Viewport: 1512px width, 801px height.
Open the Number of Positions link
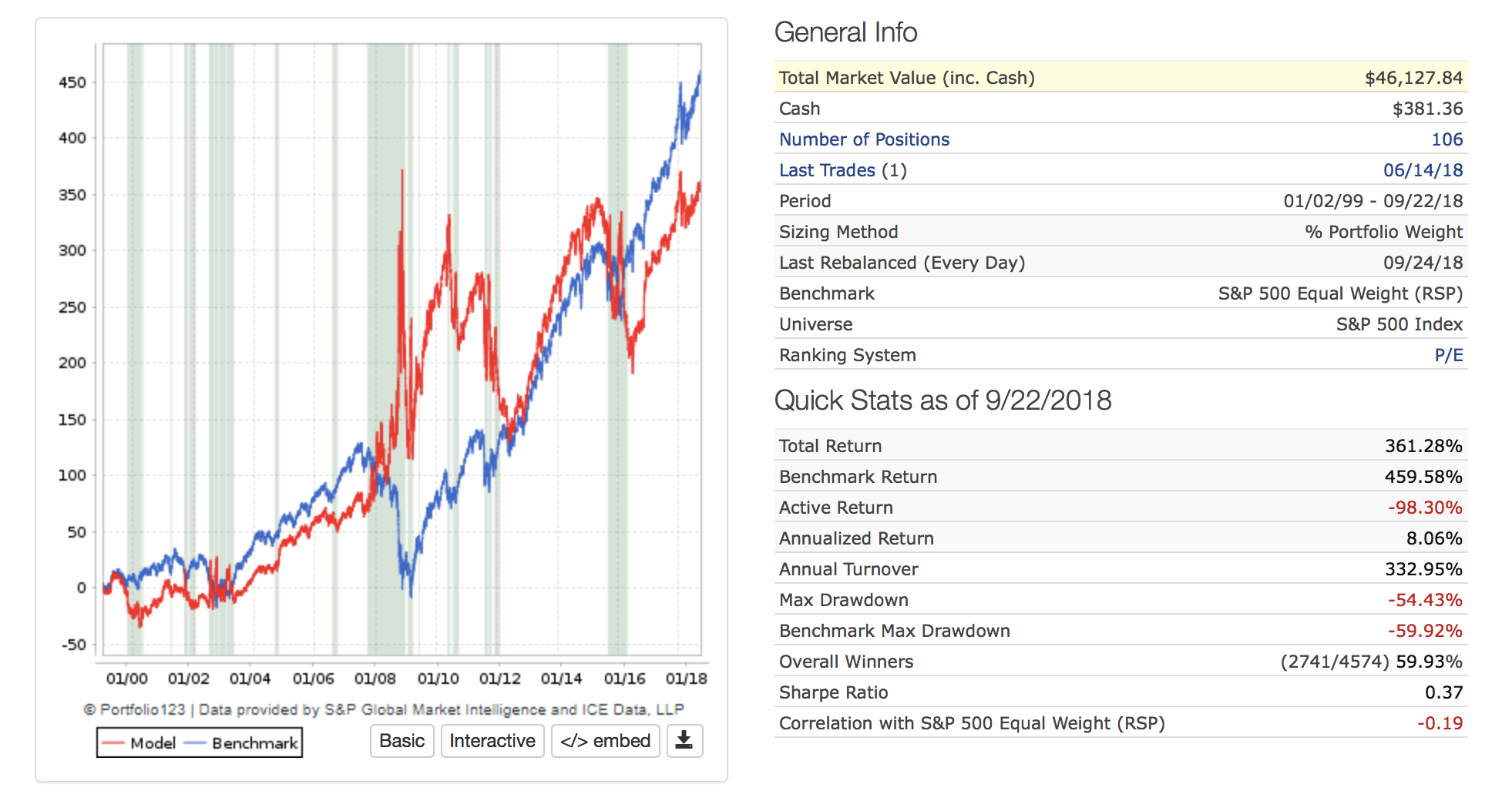point(864,139)
